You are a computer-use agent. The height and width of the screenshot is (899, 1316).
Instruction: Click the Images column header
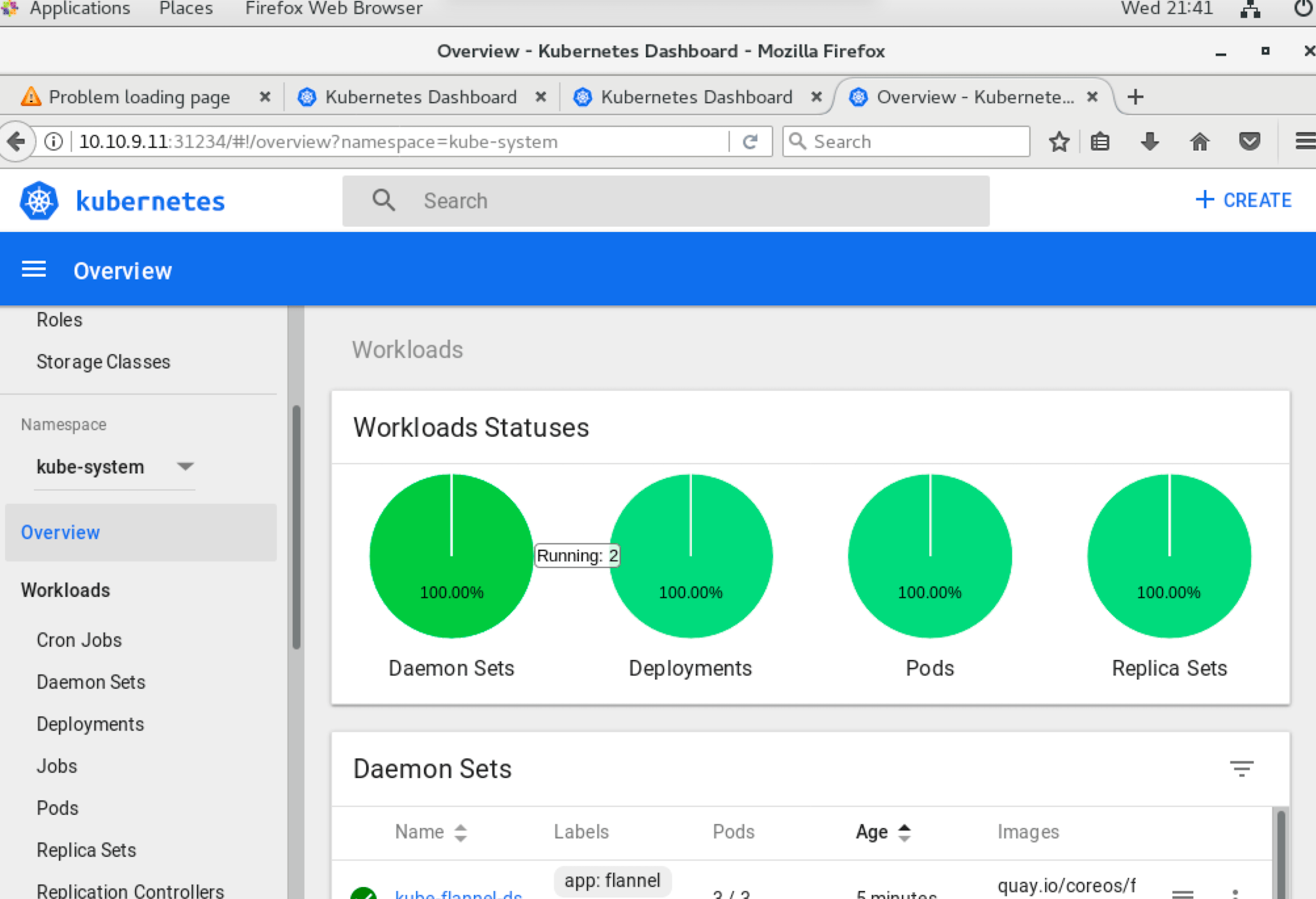coord(1028,832)
